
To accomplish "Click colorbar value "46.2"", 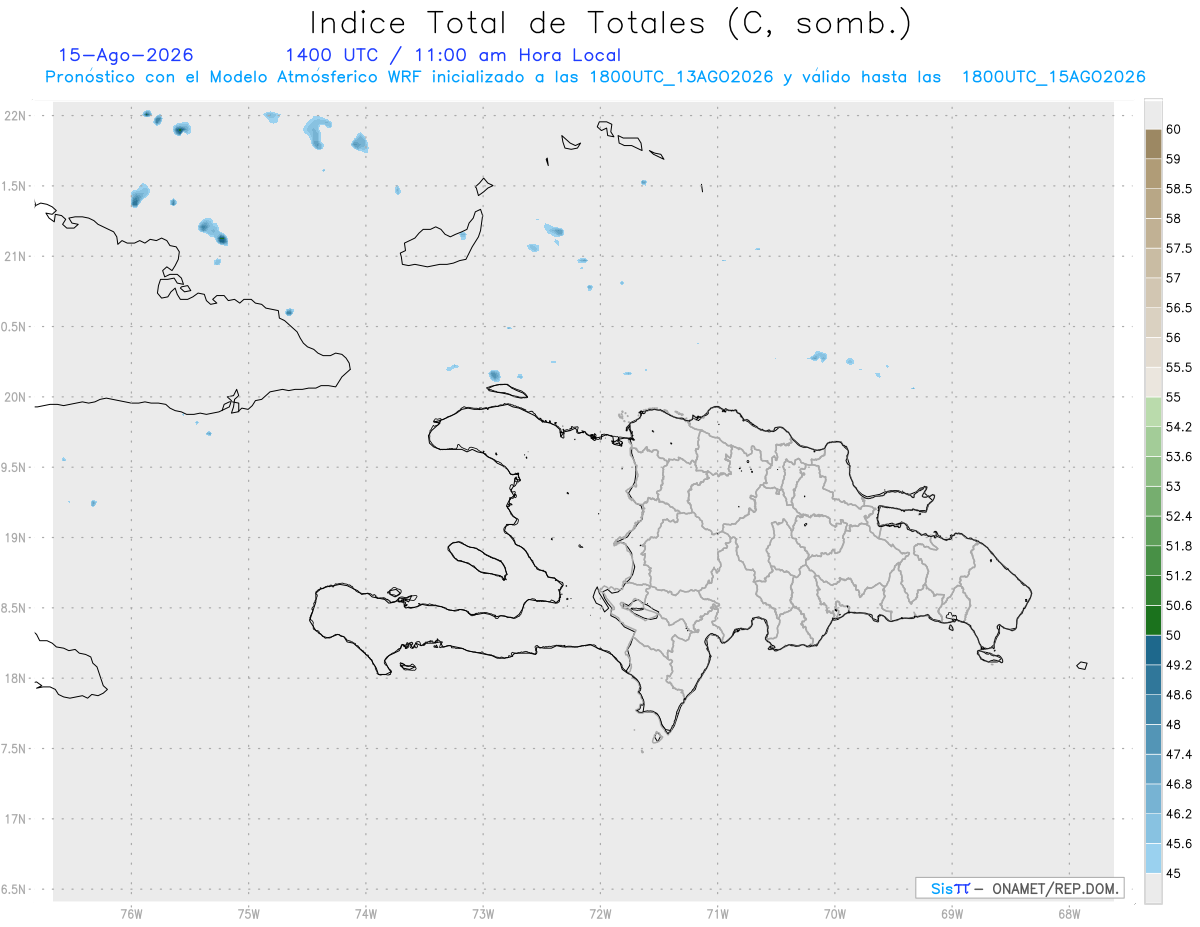I will click(1178, 814).
